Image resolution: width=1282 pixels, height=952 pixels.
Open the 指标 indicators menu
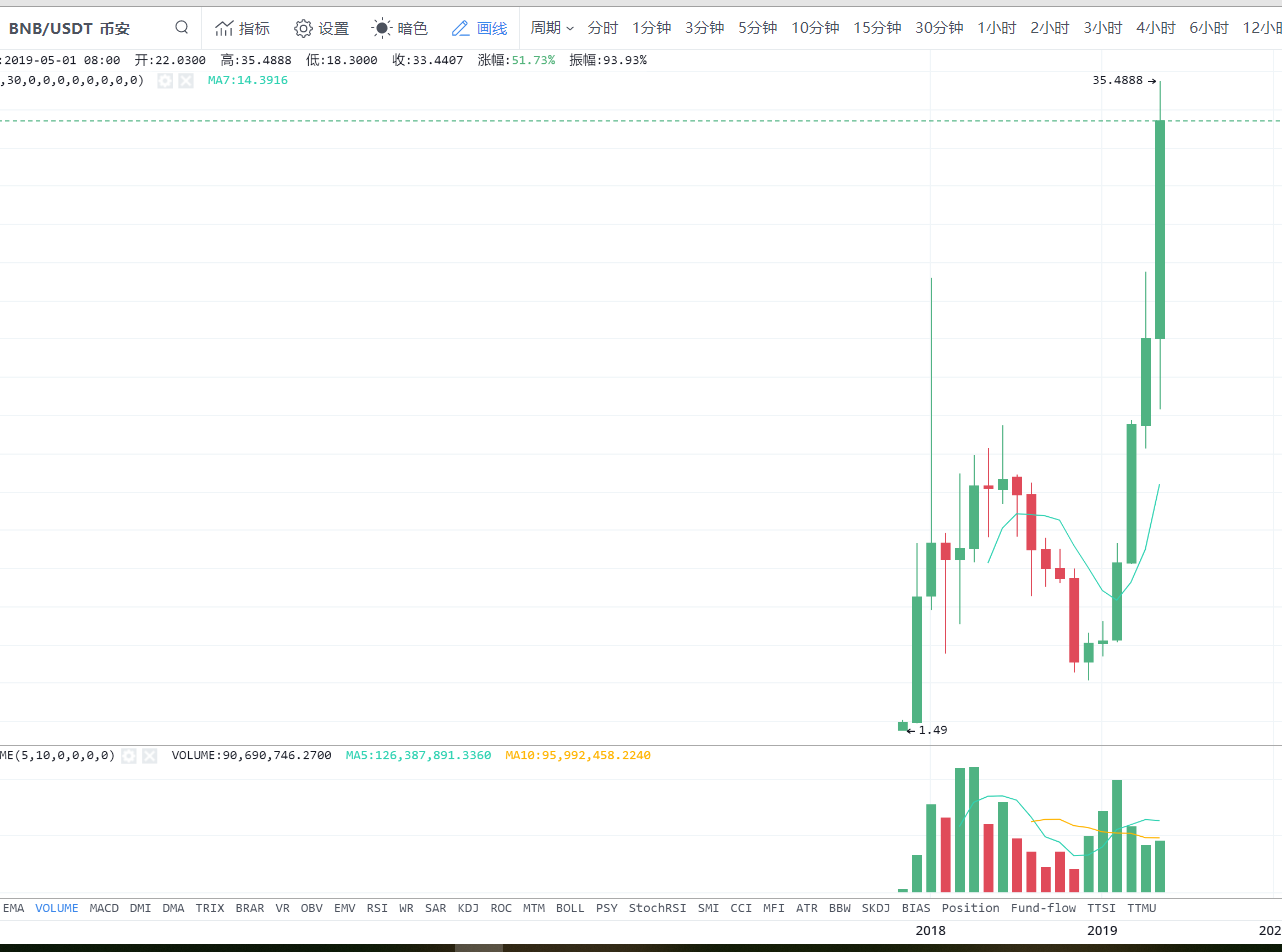click(242, 28)
